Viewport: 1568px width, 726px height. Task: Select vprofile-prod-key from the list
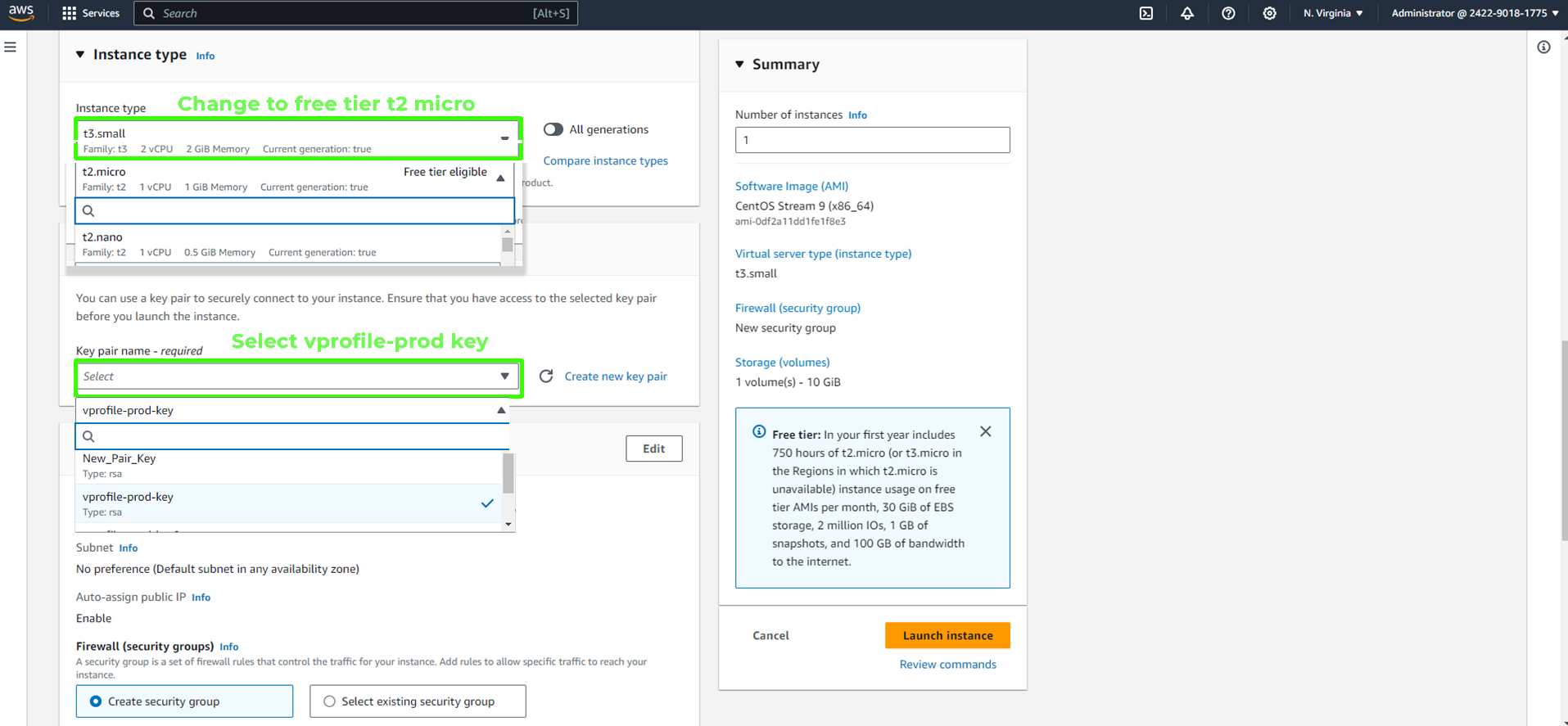pyautogui.click(x=288, y=503)
